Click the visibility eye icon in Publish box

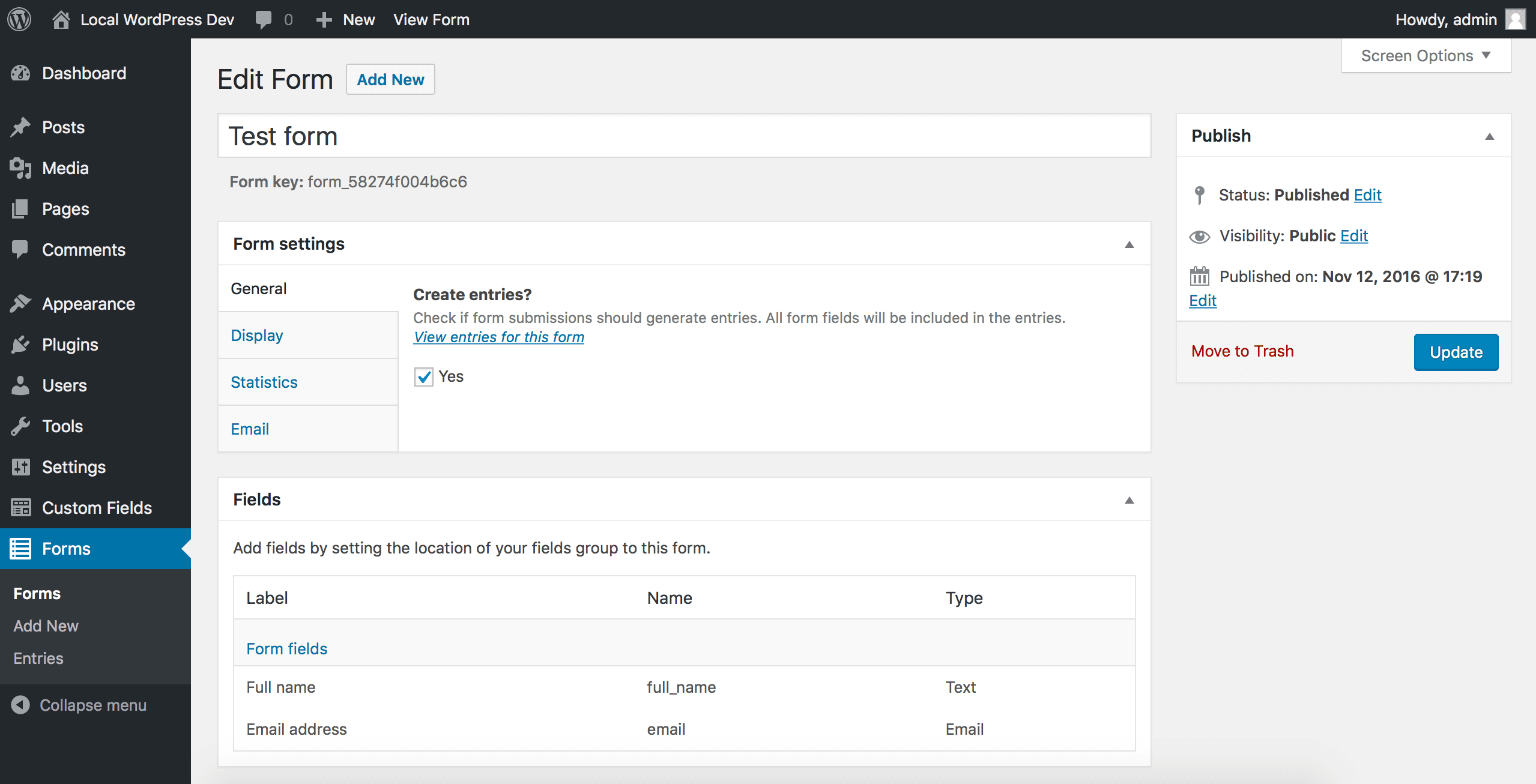coord(1199,237)
